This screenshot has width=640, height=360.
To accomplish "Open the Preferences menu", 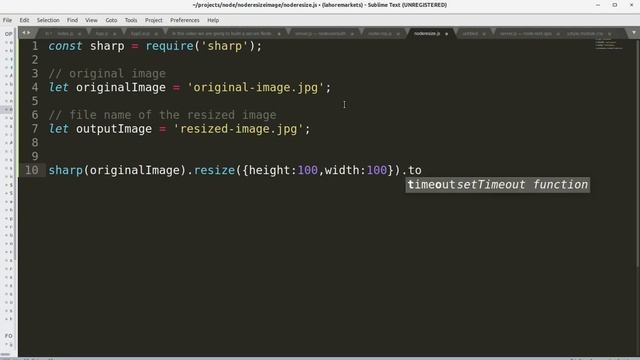I will pyautogui.click(x=185, y=20).
